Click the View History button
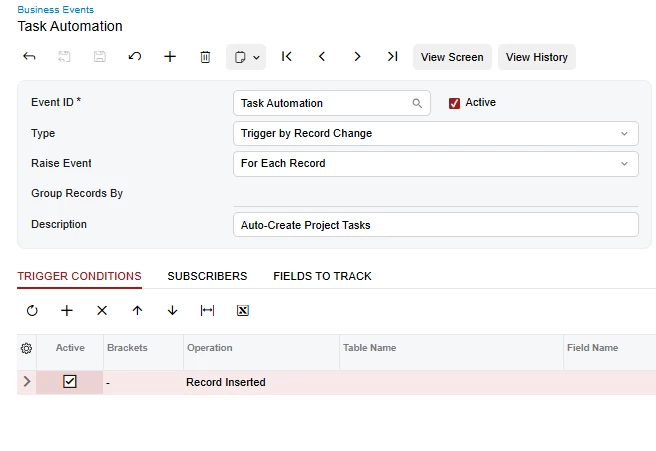Screen dimensions: 656x451 click(x=537, y=57)
